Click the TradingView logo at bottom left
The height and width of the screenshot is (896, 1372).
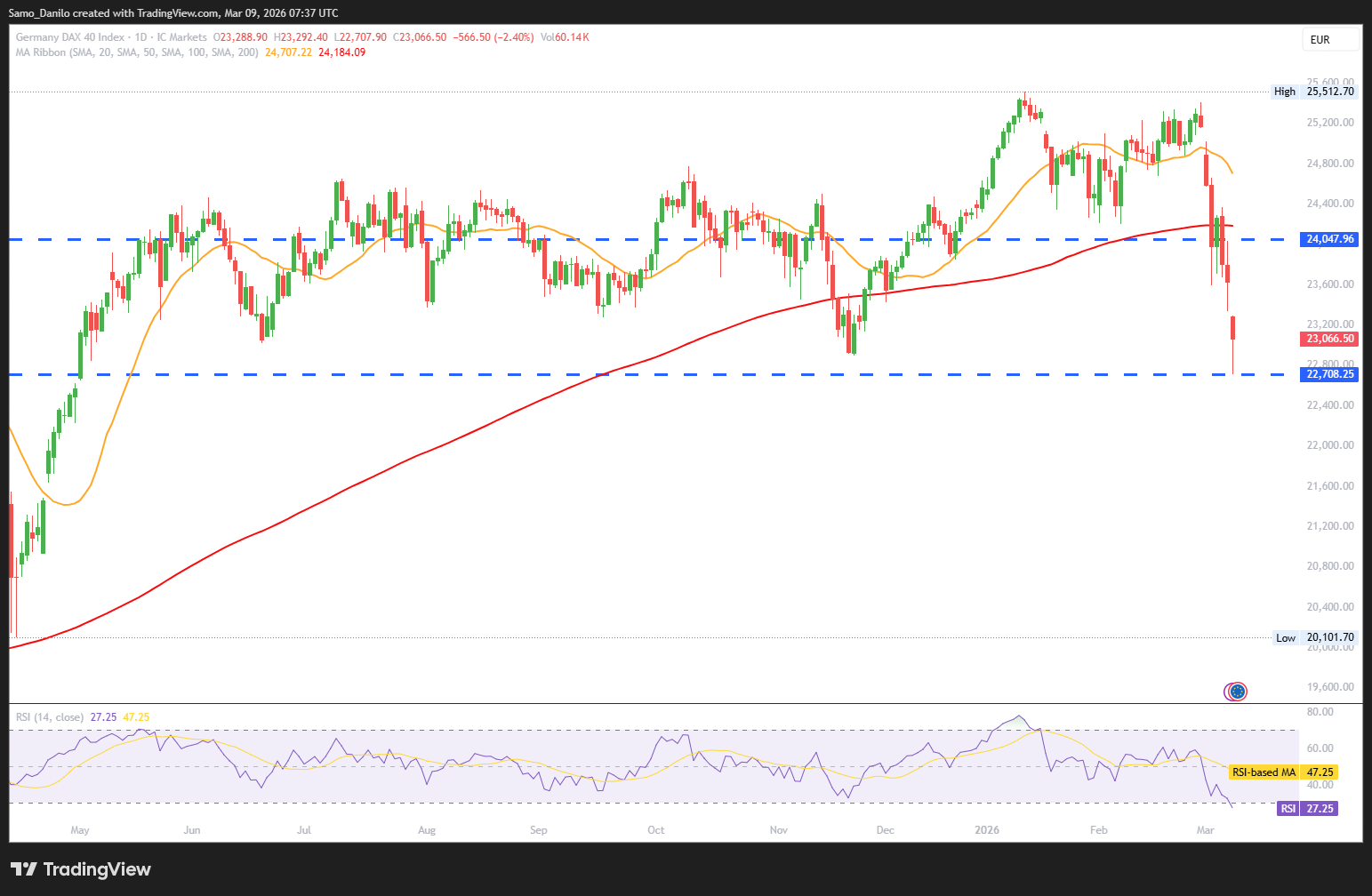coord(81,869)
